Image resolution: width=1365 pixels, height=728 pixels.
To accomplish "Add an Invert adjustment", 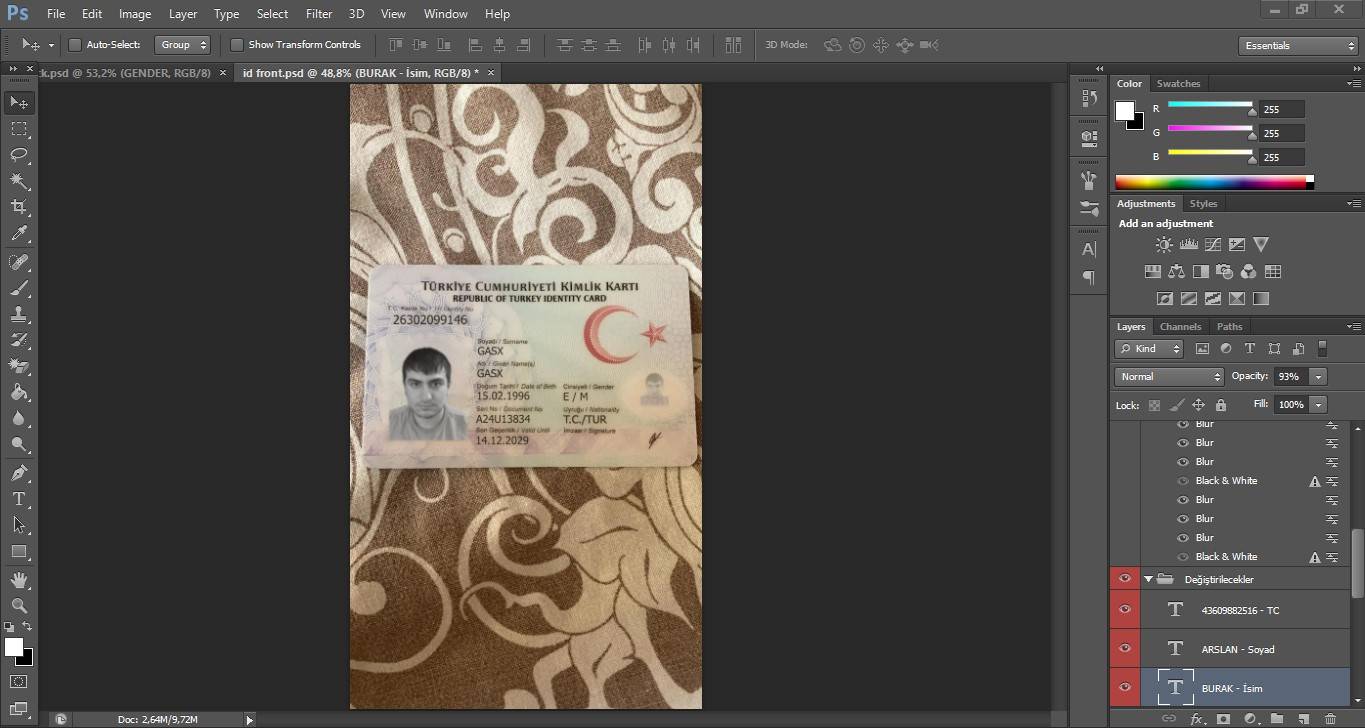I will [1164, 298].
